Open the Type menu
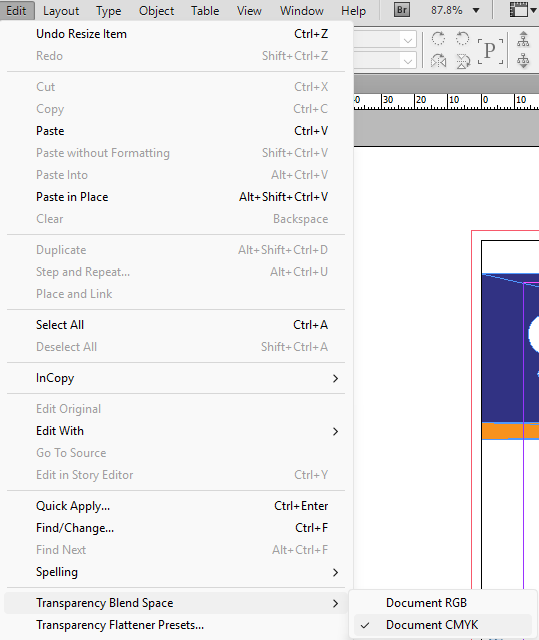The height and width of the screenshot is (640, 539). (109, 11)
